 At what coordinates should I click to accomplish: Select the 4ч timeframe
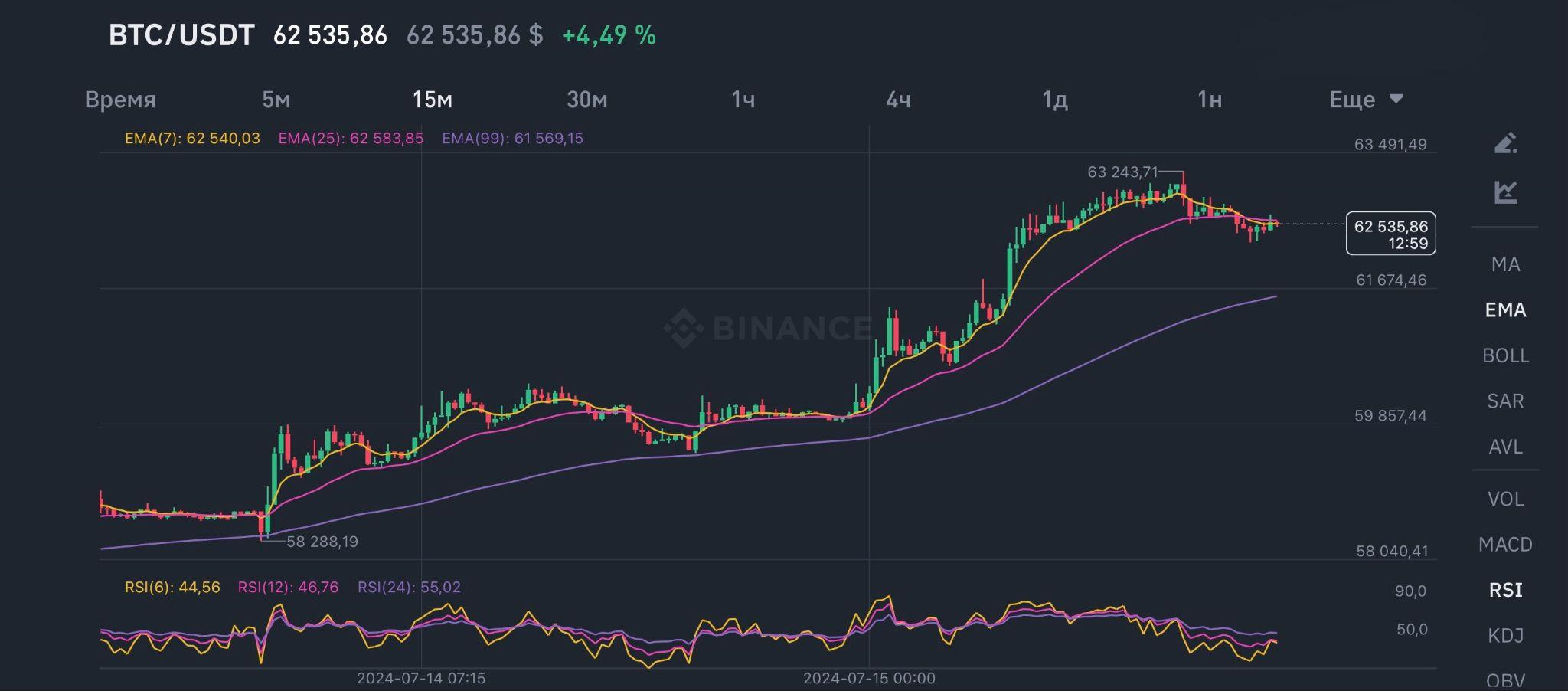coord(898,100)
